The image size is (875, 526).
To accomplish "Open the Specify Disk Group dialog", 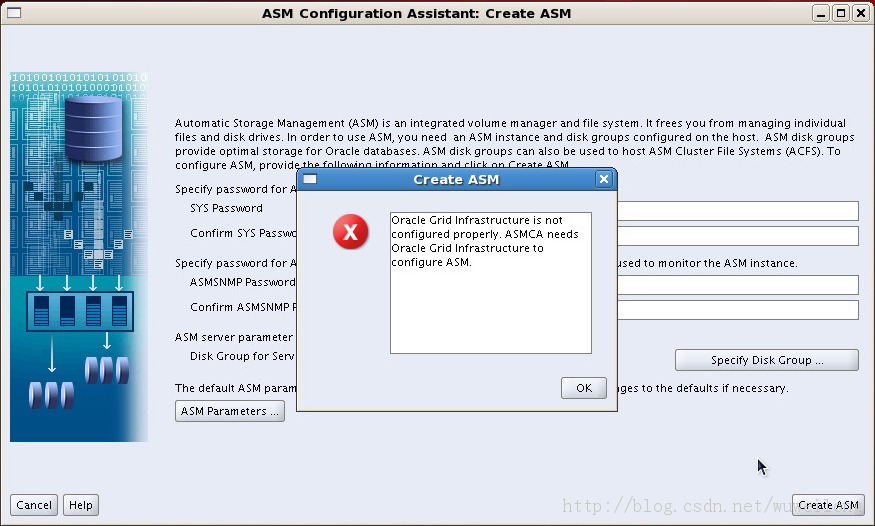I will (766, 360).
